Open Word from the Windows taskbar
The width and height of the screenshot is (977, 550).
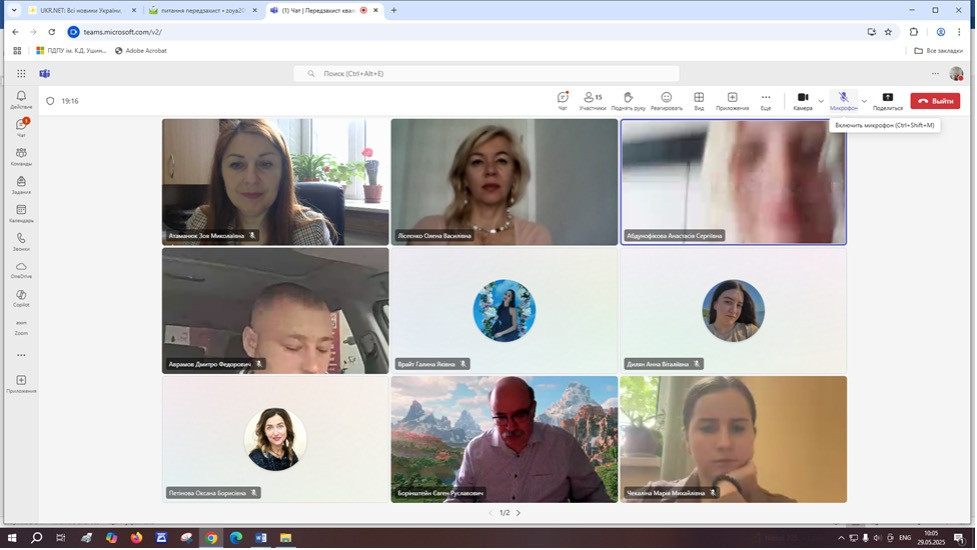[x=261, y=538]
